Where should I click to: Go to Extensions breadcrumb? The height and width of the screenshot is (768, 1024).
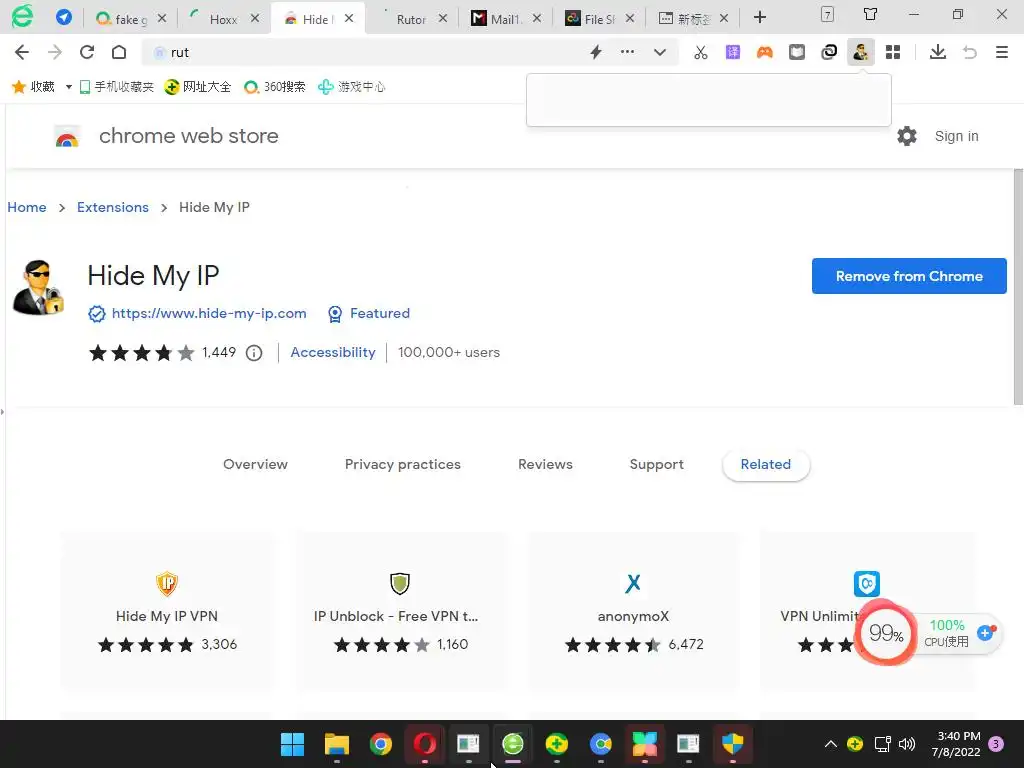click(x=113, y=207)
